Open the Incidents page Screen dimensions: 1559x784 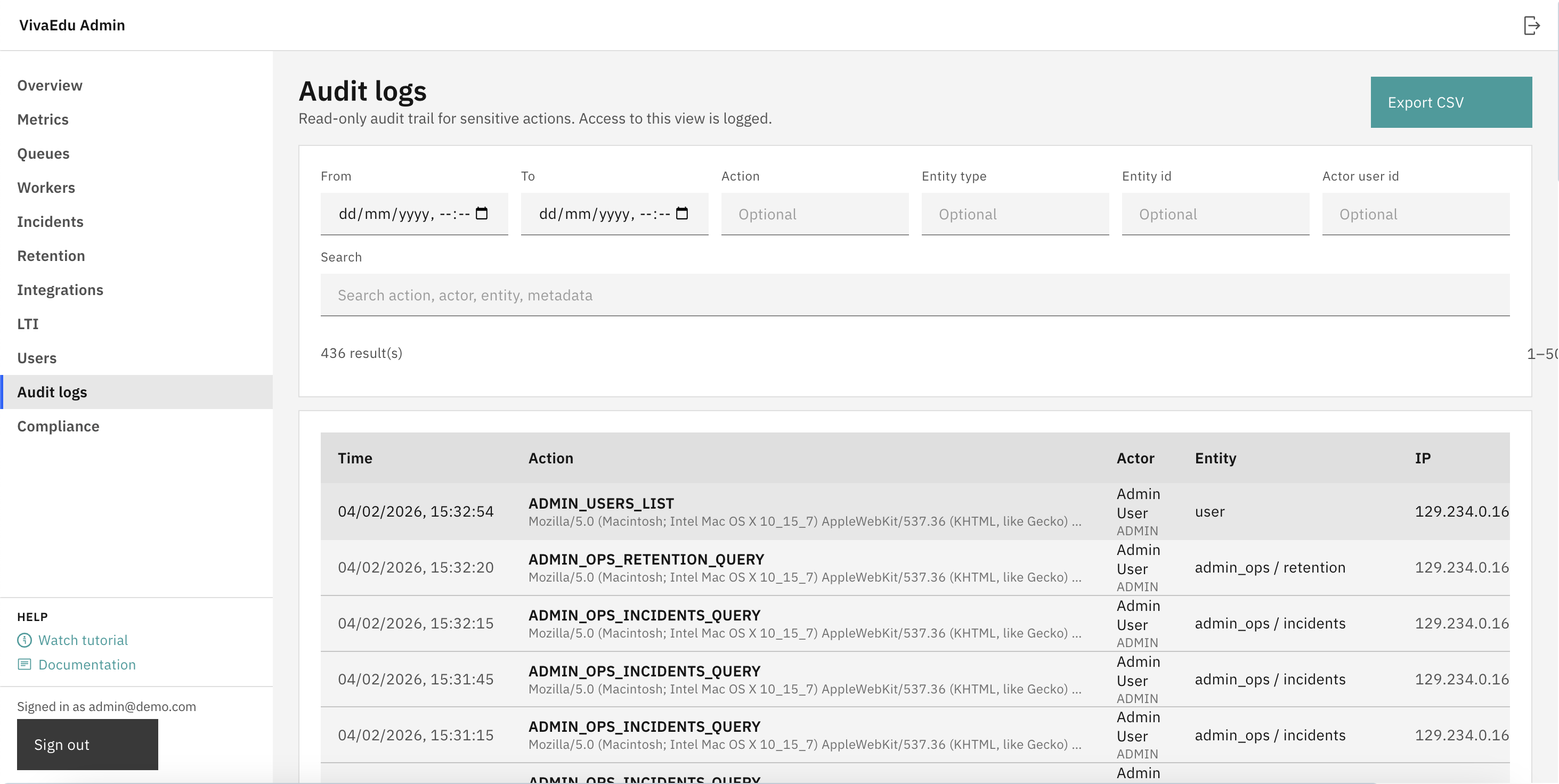[50, 222]
